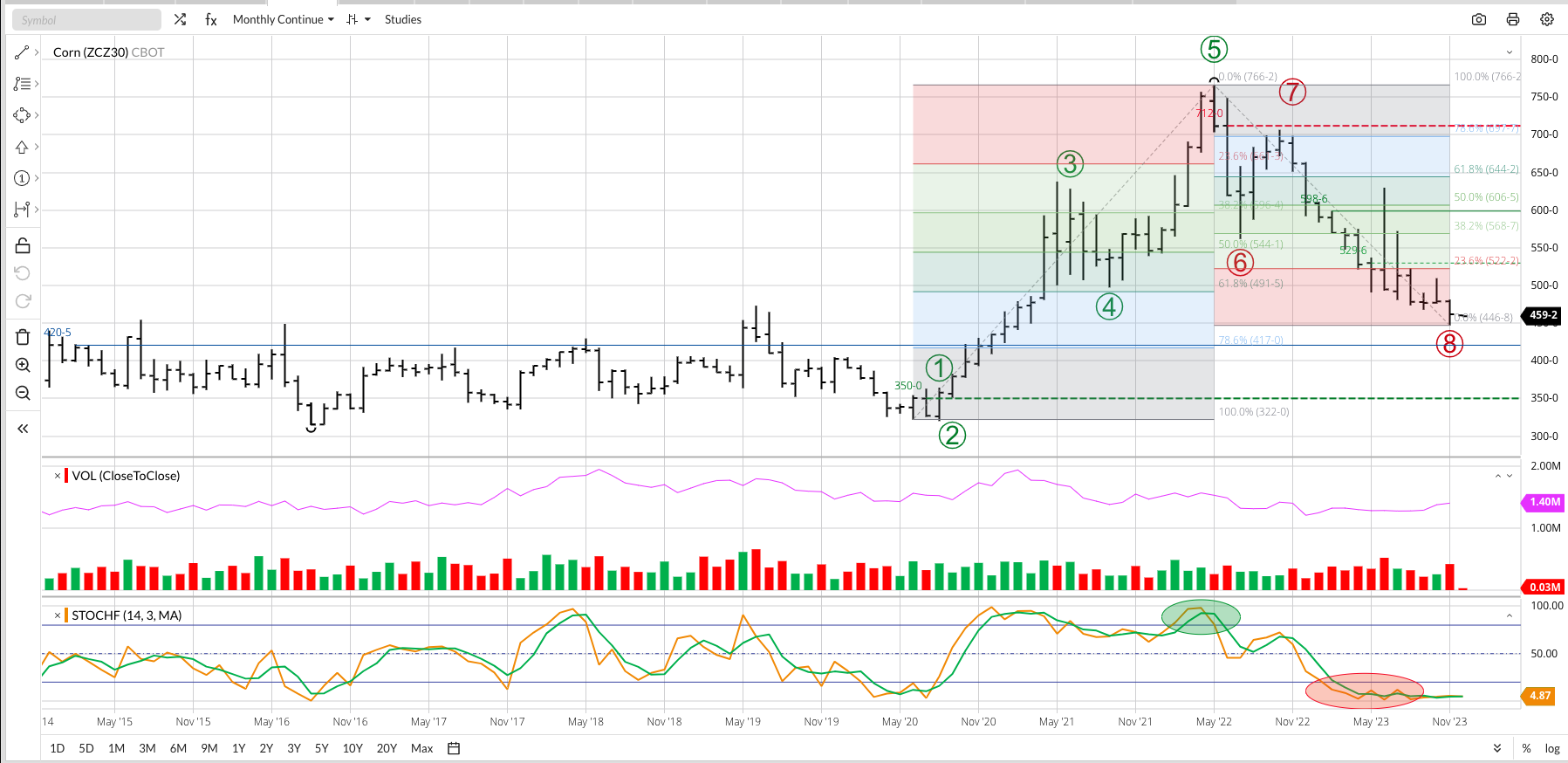Zoom out using the magnifier minus icon

pos(23,393)
